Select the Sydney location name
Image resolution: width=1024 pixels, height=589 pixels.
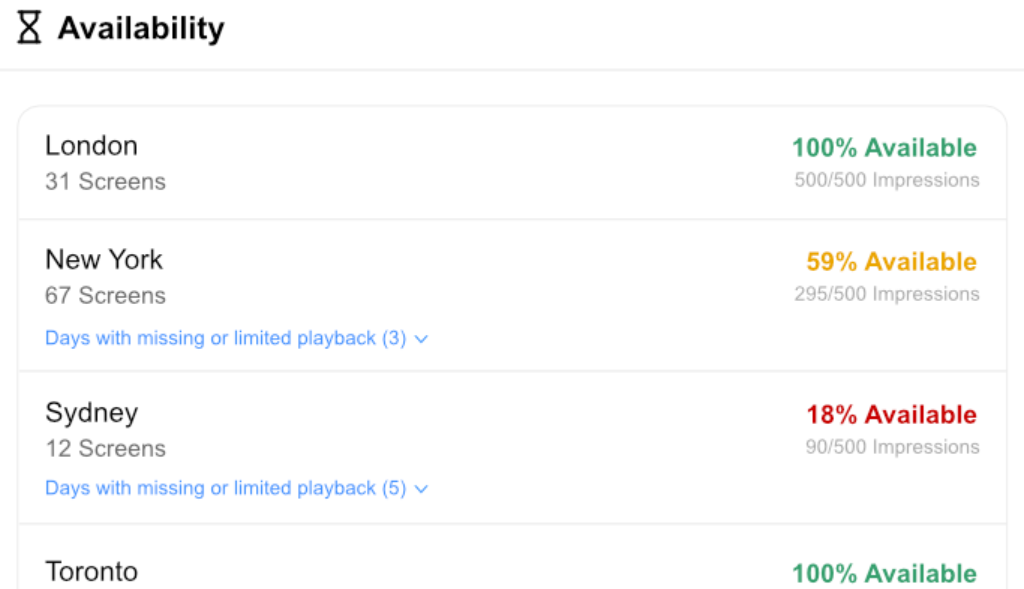[x=91, y=412]
